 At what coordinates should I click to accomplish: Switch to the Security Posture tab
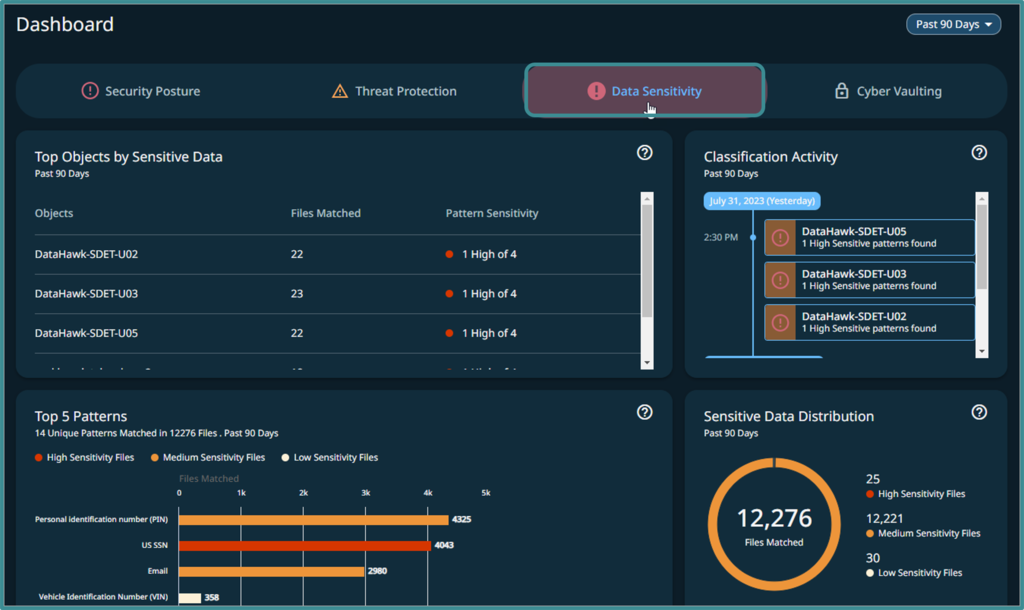pos(140,91)
